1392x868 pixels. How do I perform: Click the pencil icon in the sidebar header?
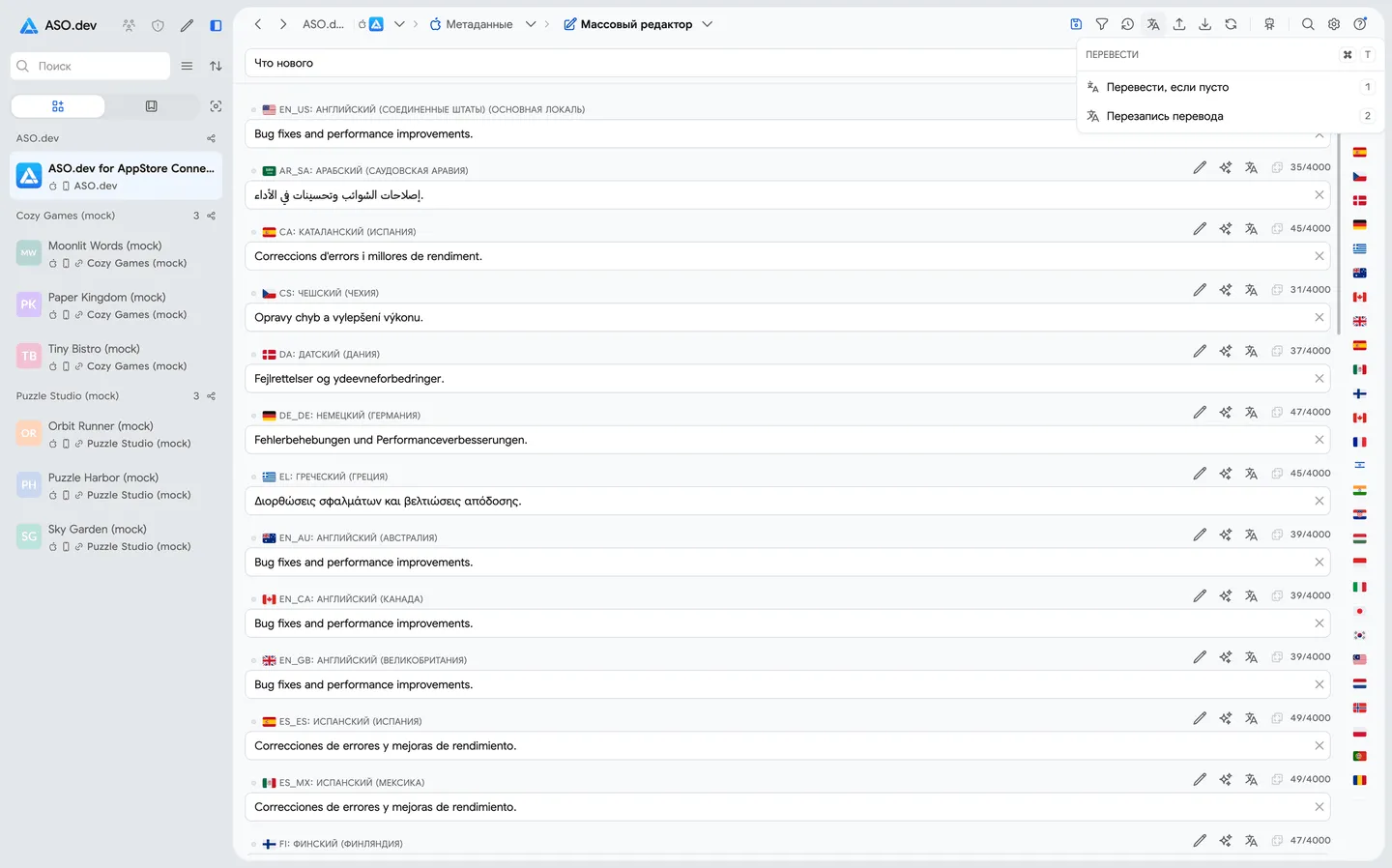[187, 26]
